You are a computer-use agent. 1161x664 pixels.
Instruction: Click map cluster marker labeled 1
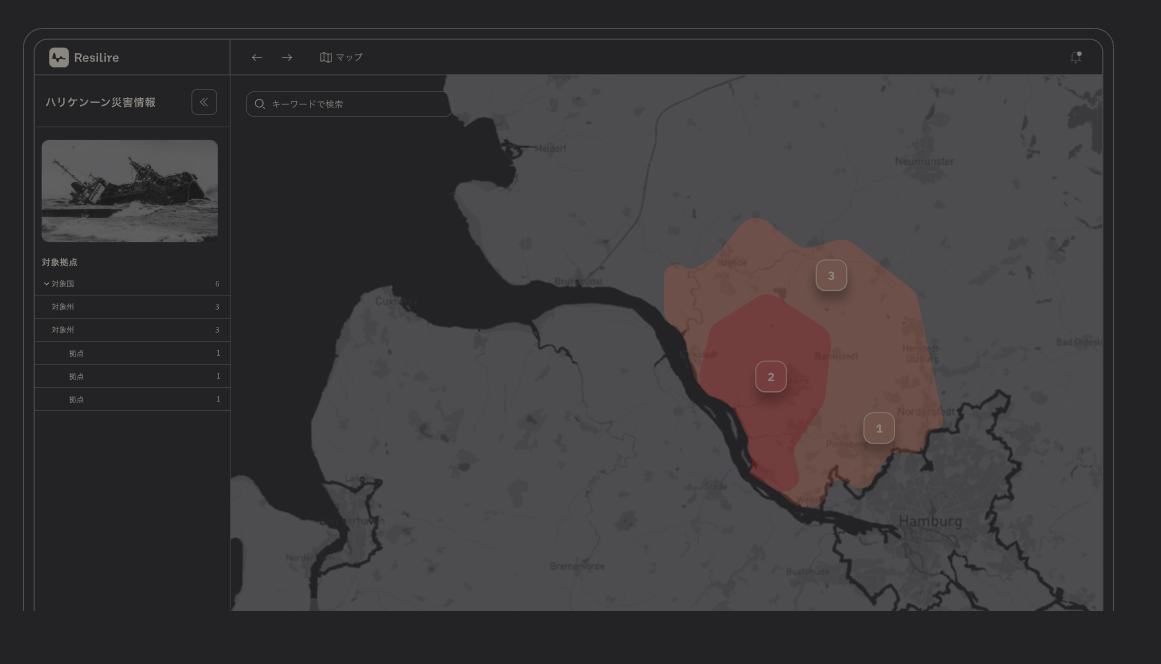[x=879, y=429]
